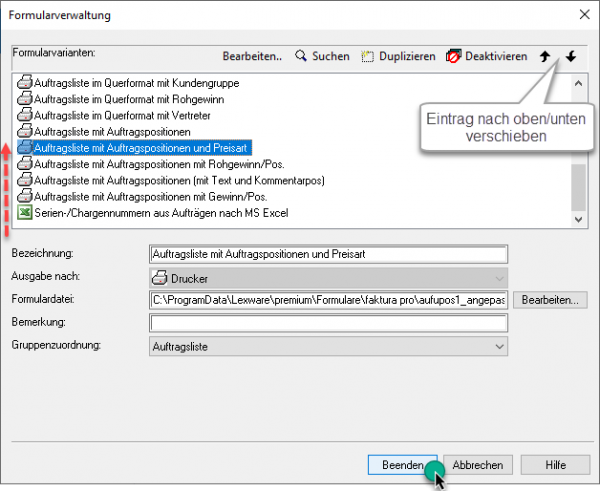This screenshot has width=600, height=491.
Task: Select entry ending mit Rohgewinn/Pos.
Action: tap(159, 164)
